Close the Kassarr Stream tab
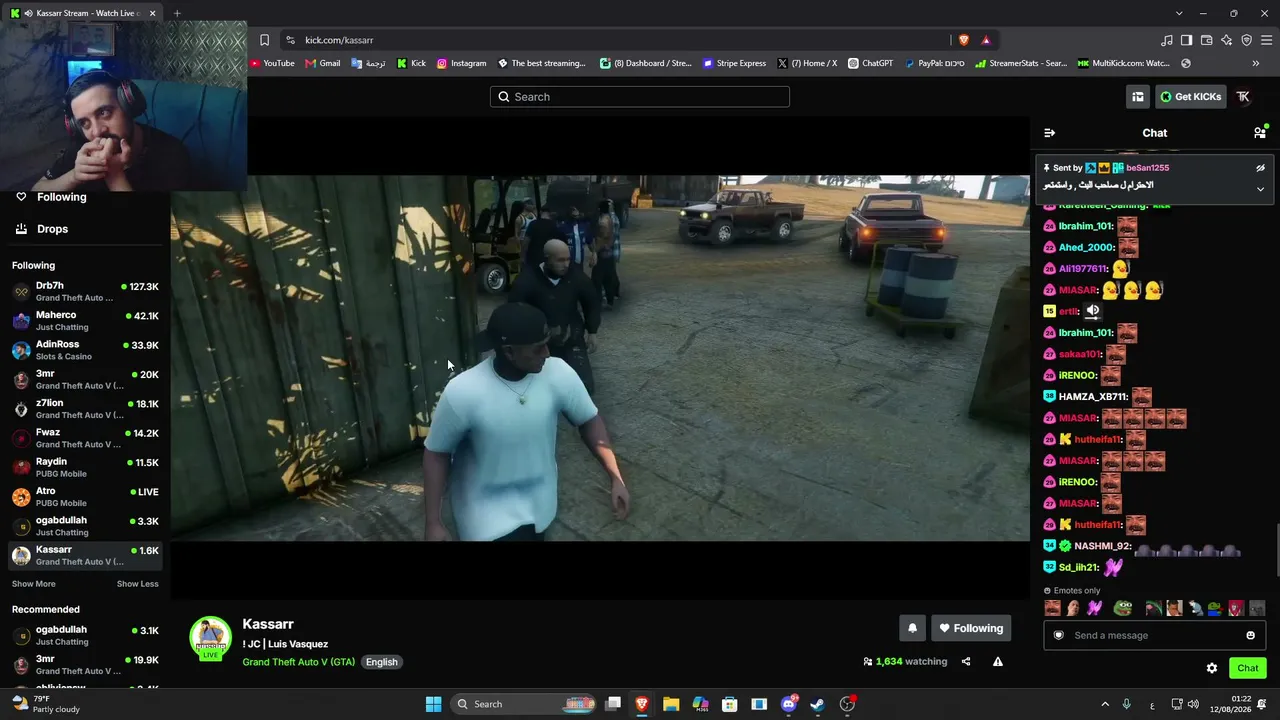Viewport: 1280px width, 720px height. [x=153, y=13]
